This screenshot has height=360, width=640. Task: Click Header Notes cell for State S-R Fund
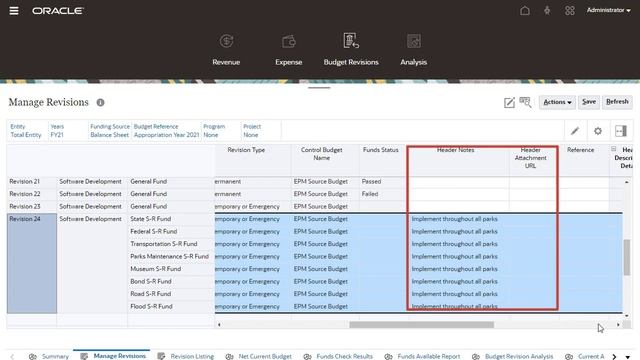pyautogui.click(x=458, y=219)
